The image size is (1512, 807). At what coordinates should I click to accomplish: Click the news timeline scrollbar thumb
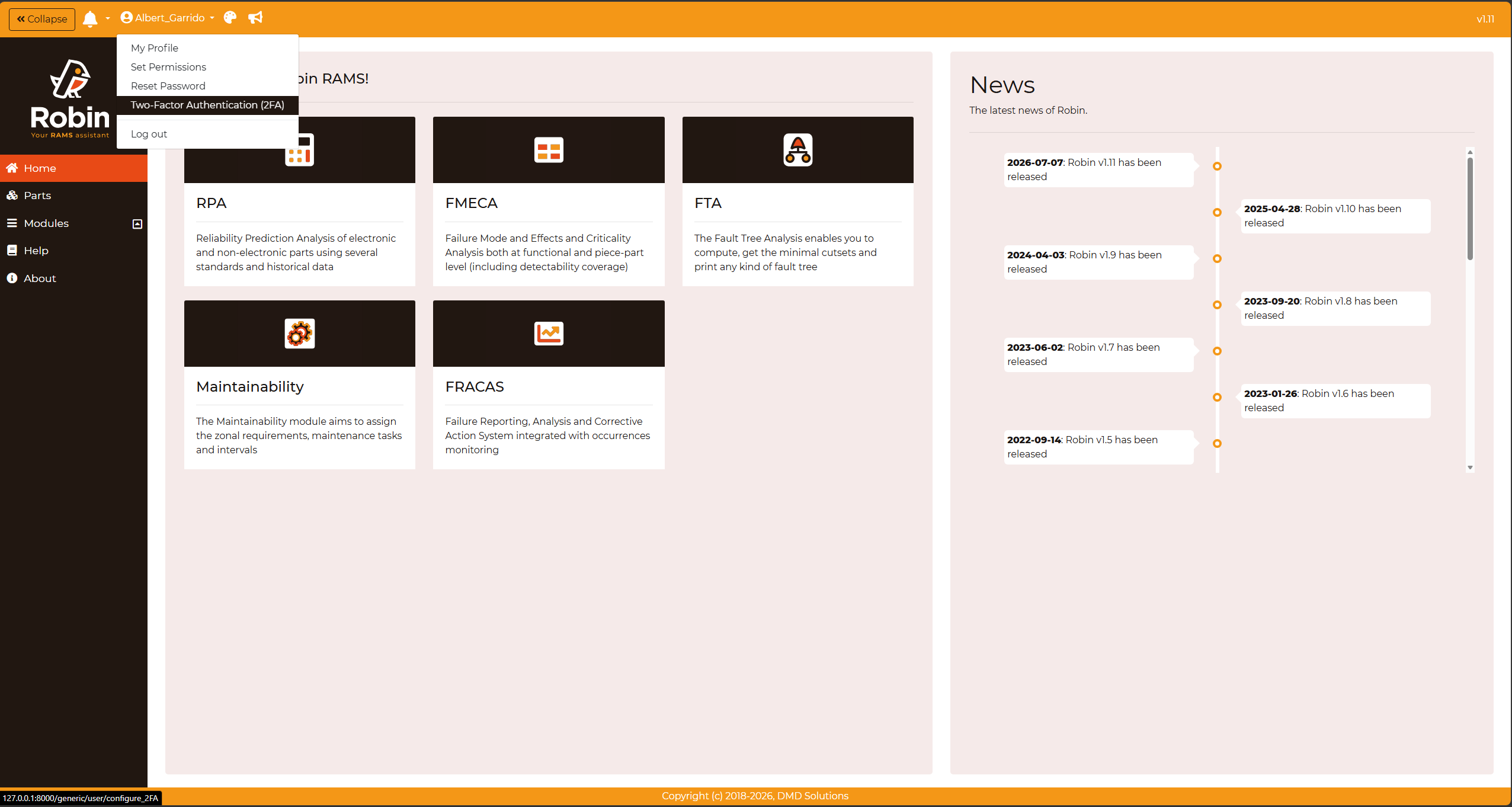click(x=1470, y=209)
